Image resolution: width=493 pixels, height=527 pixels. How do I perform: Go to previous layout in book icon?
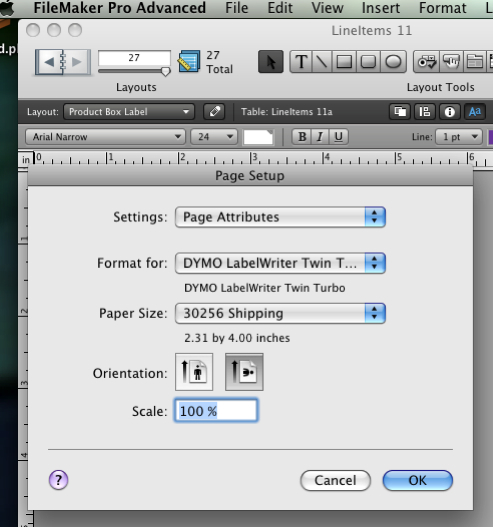coord(49,62)
